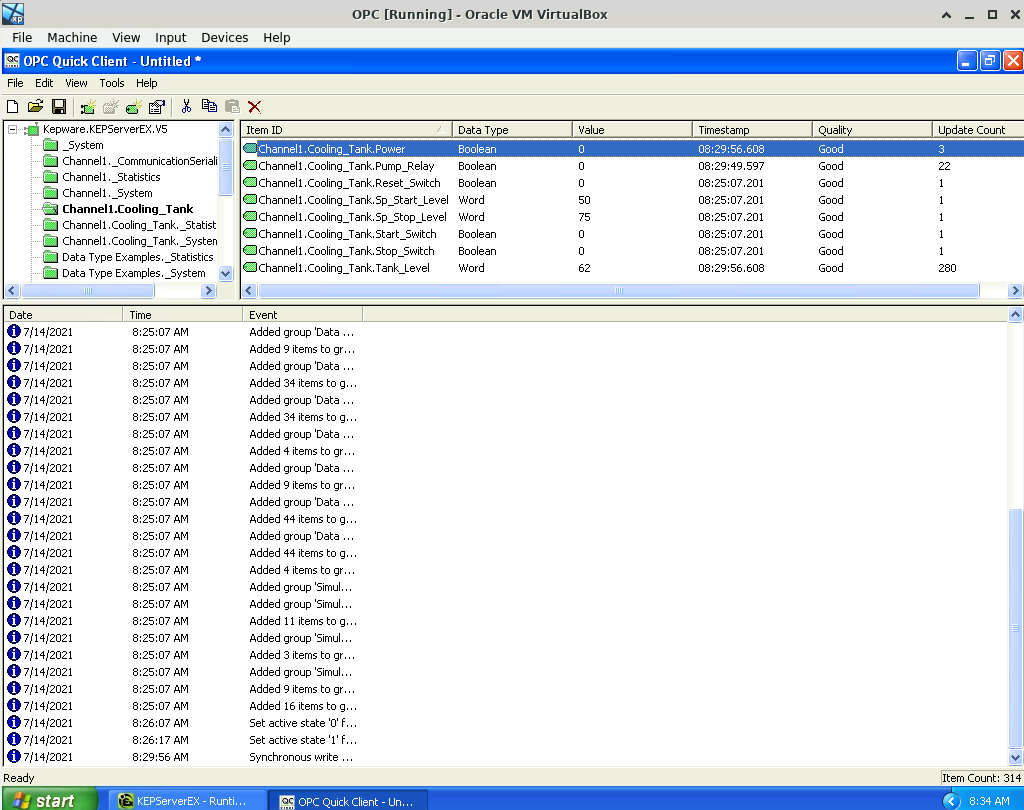
Task: Click the Tank_Level item tag icon
Action: pos(249,268)
